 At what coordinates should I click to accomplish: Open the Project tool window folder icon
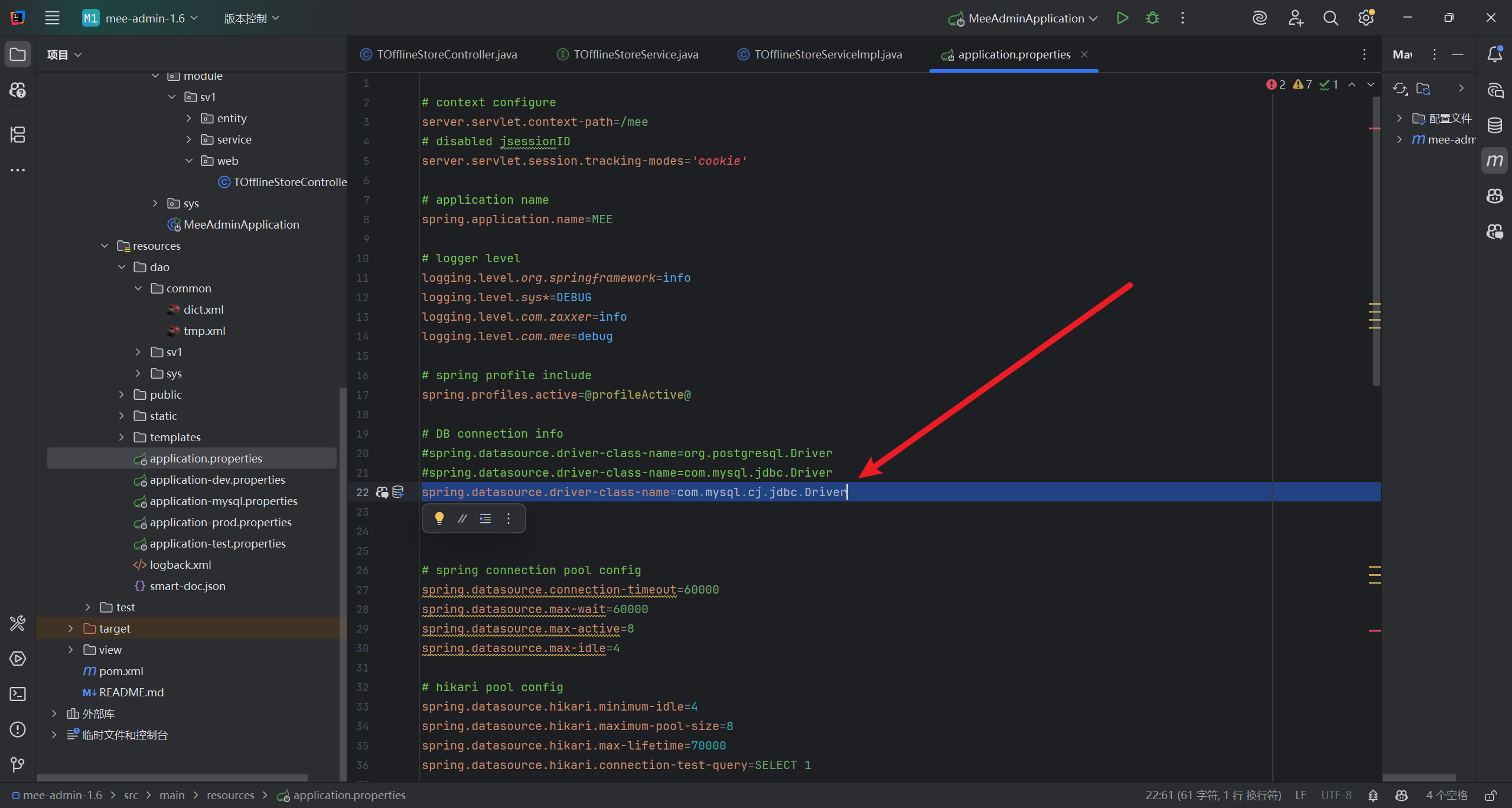pyautogui.click(x=18, y=54)
